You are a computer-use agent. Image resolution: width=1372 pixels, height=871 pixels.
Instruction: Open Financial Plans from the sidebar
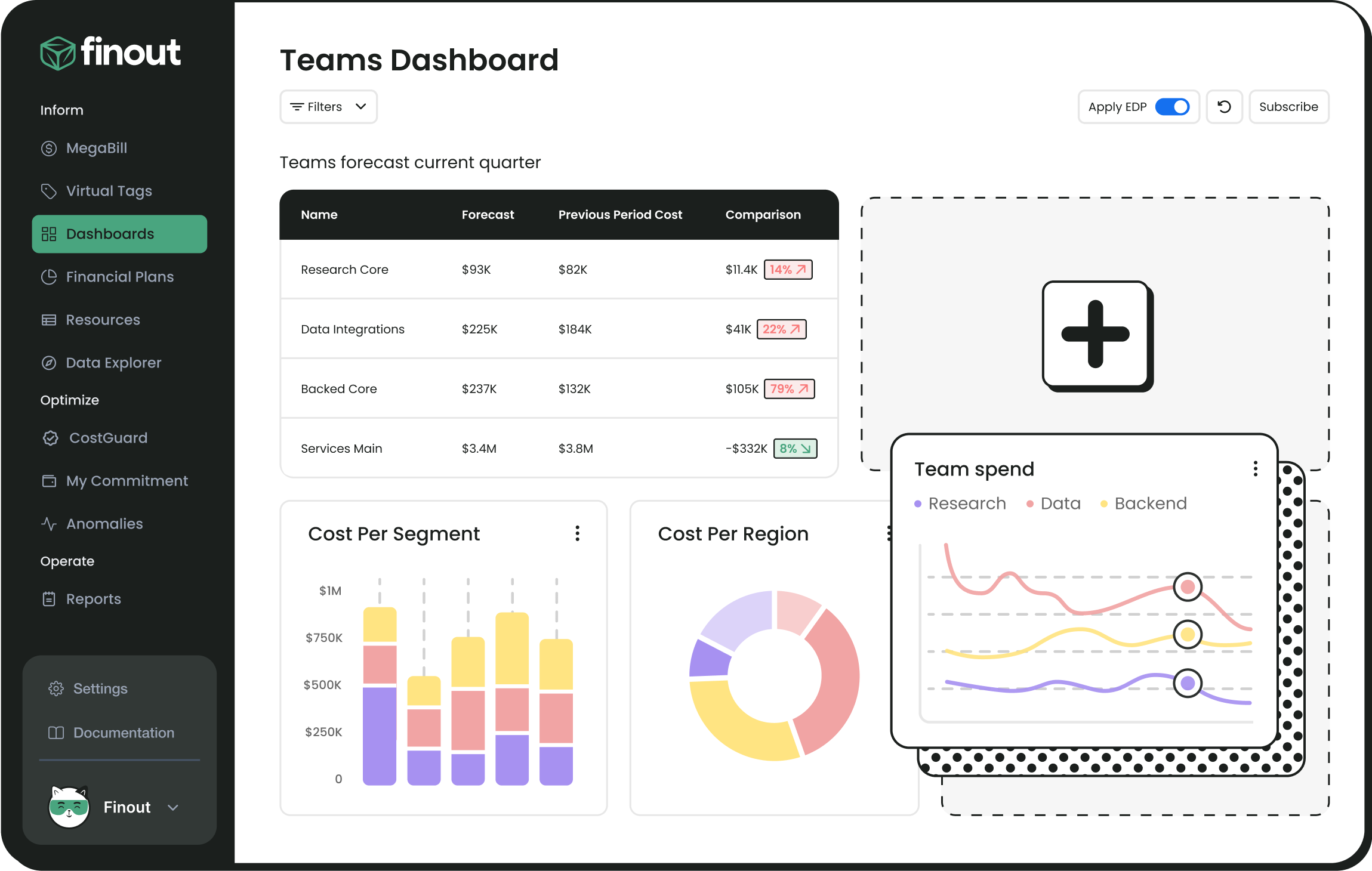[x=119, y=276]
